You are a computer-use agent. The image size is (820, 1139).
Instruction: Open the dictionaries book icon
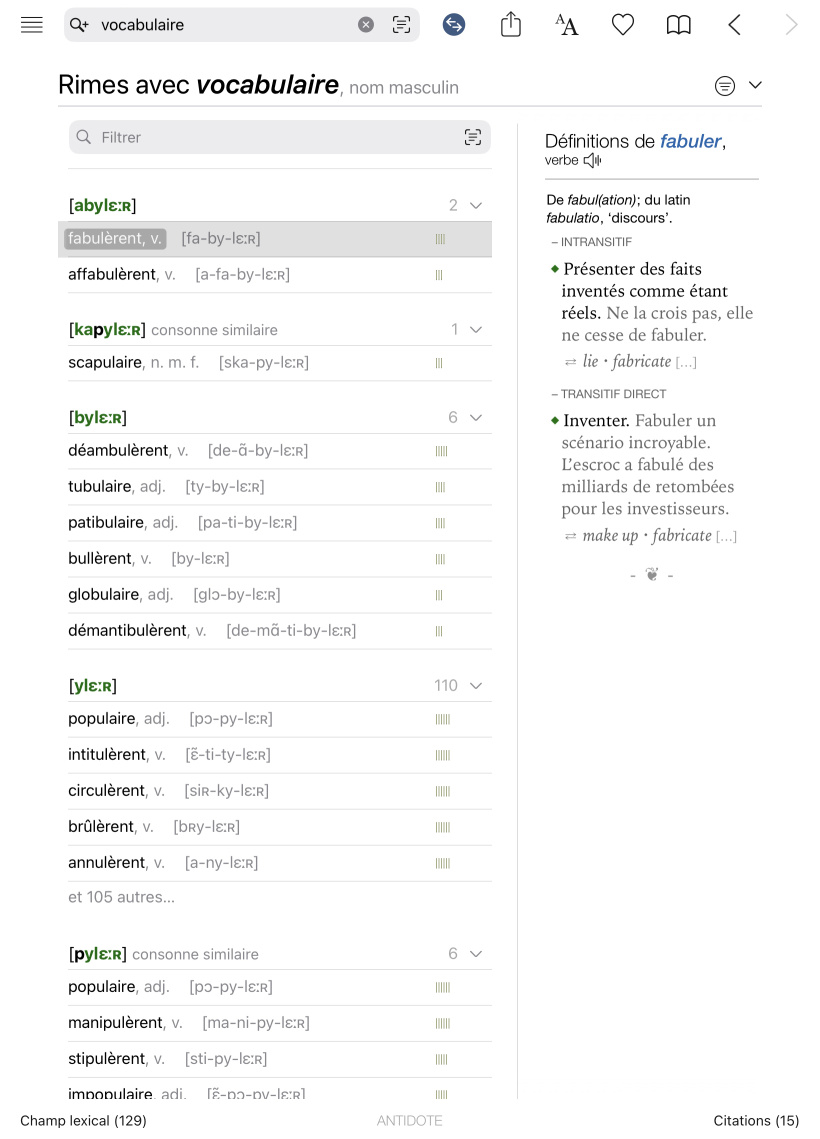point(678,25)
